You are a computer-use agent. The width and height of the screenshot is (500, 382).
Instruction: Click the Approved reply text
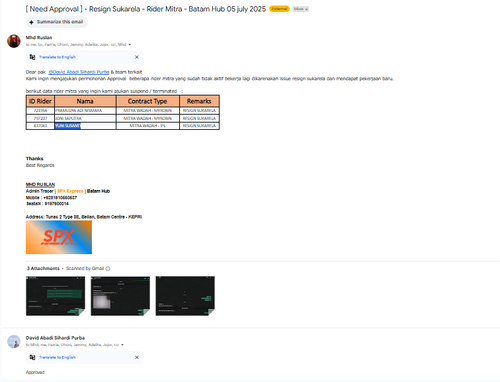(35, 372)
